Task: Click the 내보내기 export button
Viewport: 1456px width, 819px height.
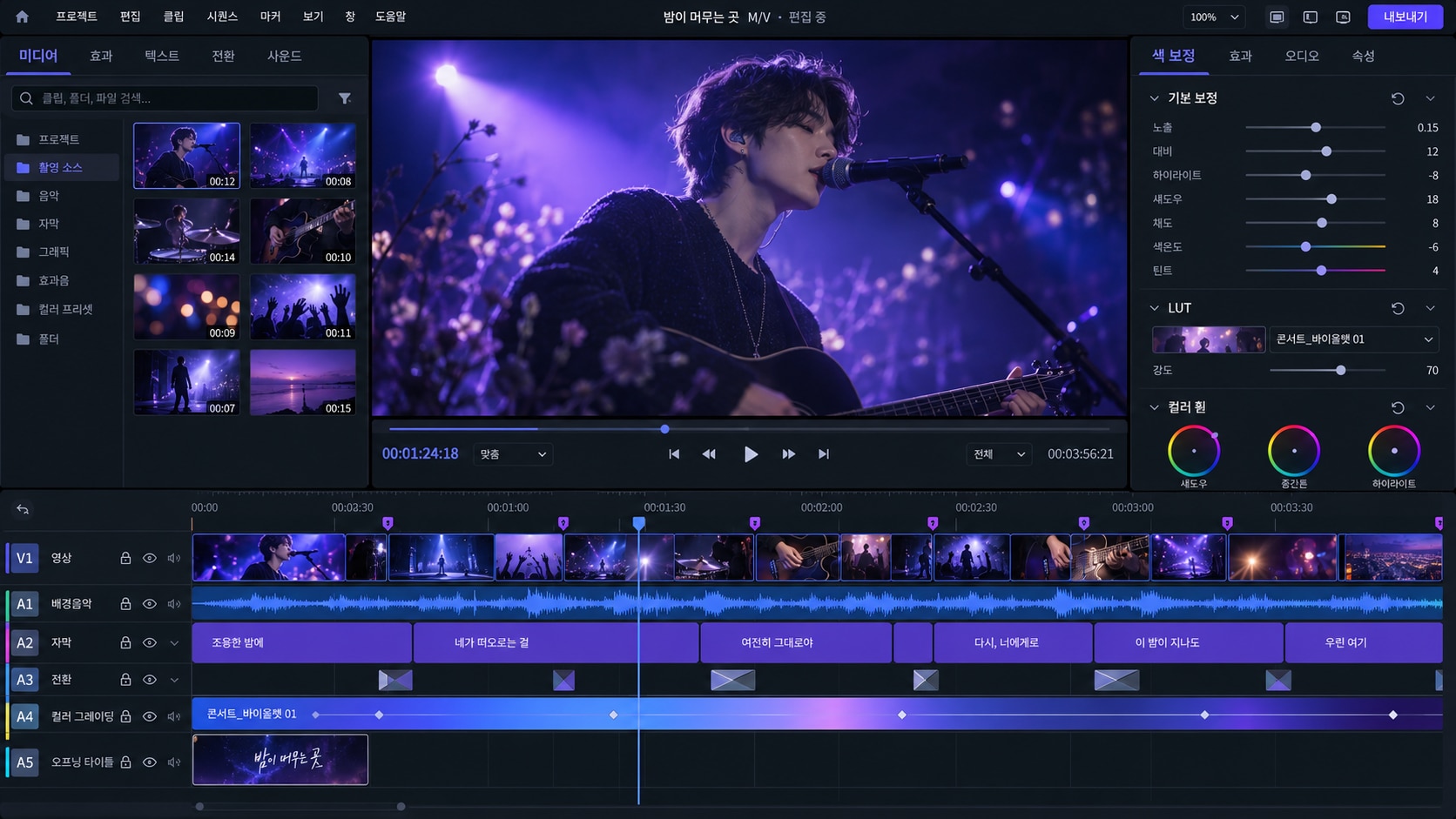Action: [1405, 17]
